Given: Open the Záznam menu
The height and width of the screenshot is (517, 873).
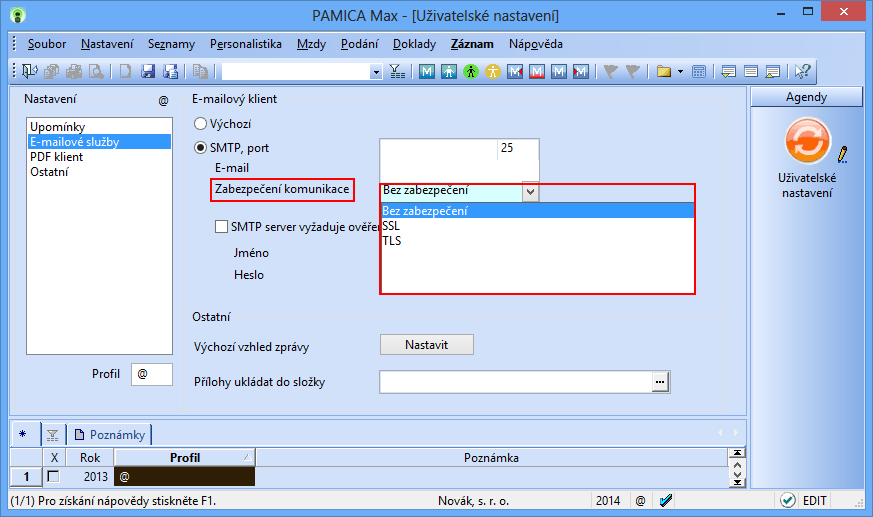Looking at the screenshot, I should tap(472, 44).
